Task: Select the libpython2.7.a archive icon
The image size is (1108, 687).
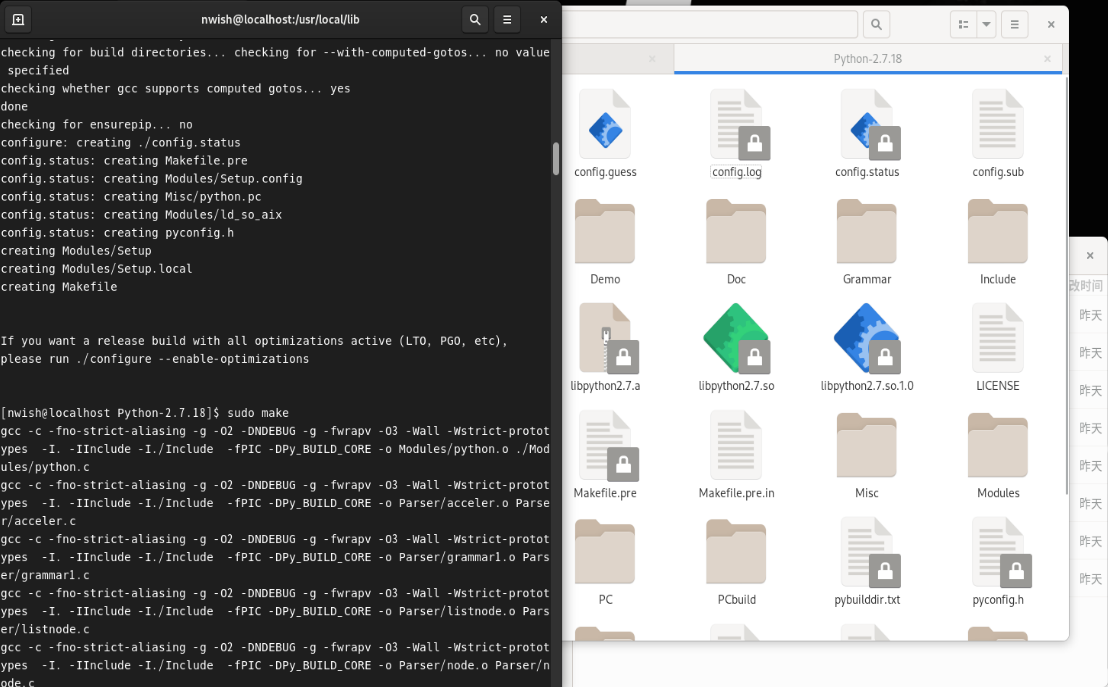Action: click(x=605, y=338)
